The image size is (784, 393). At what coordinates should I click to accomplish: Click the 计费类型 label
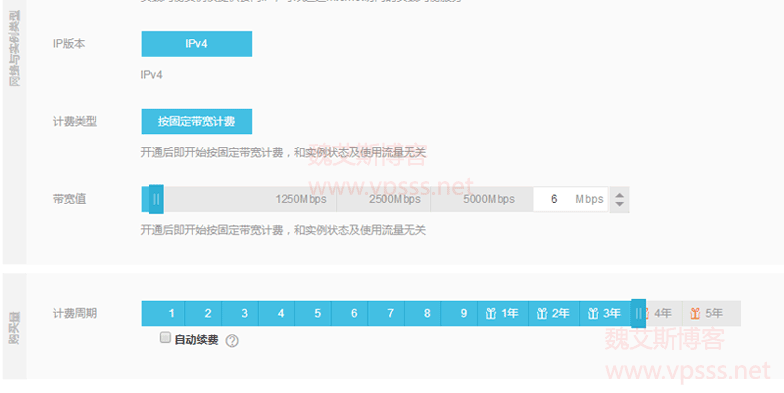75,122
